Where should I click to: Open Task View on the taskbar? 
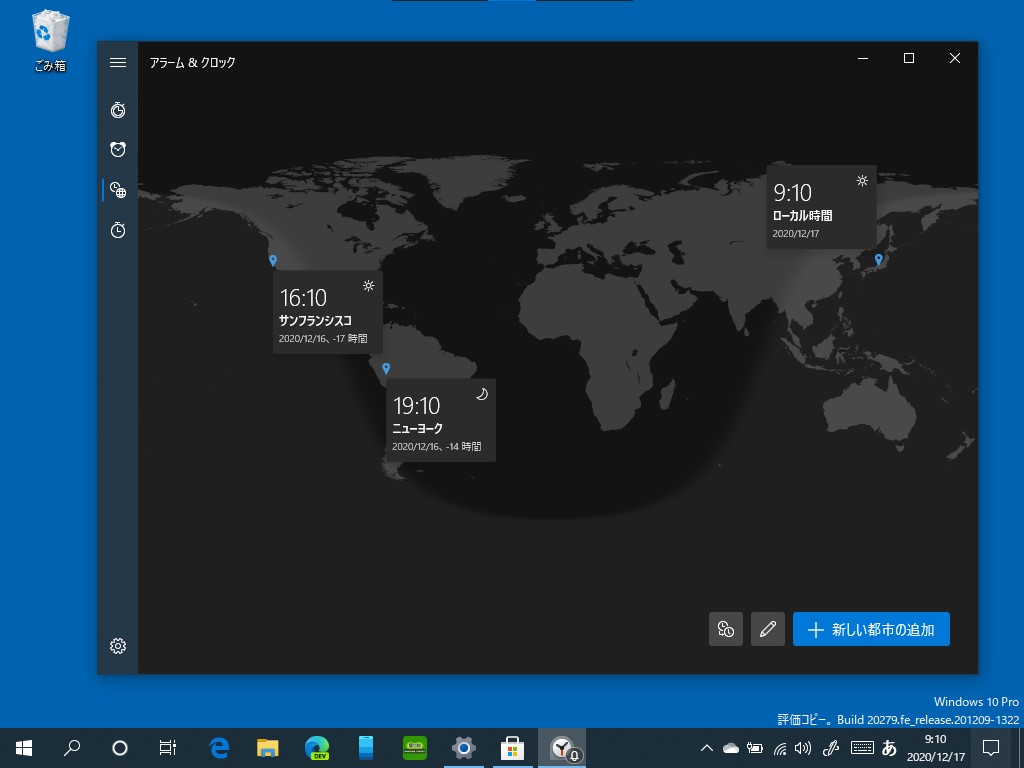[x=168, y=748]
